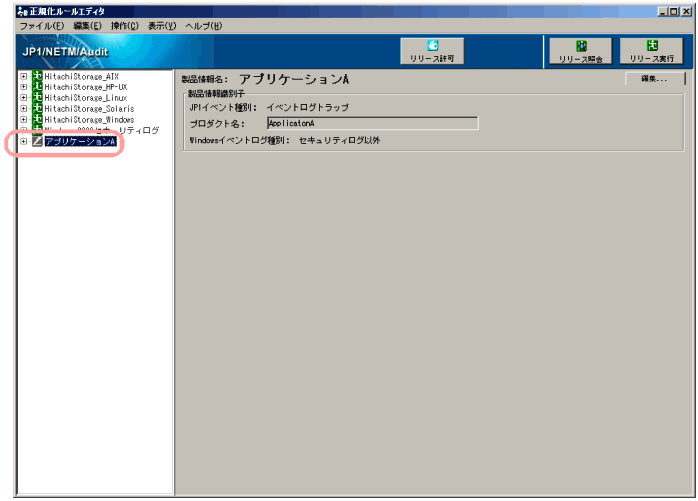Open the ヘルプ(H) menu

[x=203, y=26]
